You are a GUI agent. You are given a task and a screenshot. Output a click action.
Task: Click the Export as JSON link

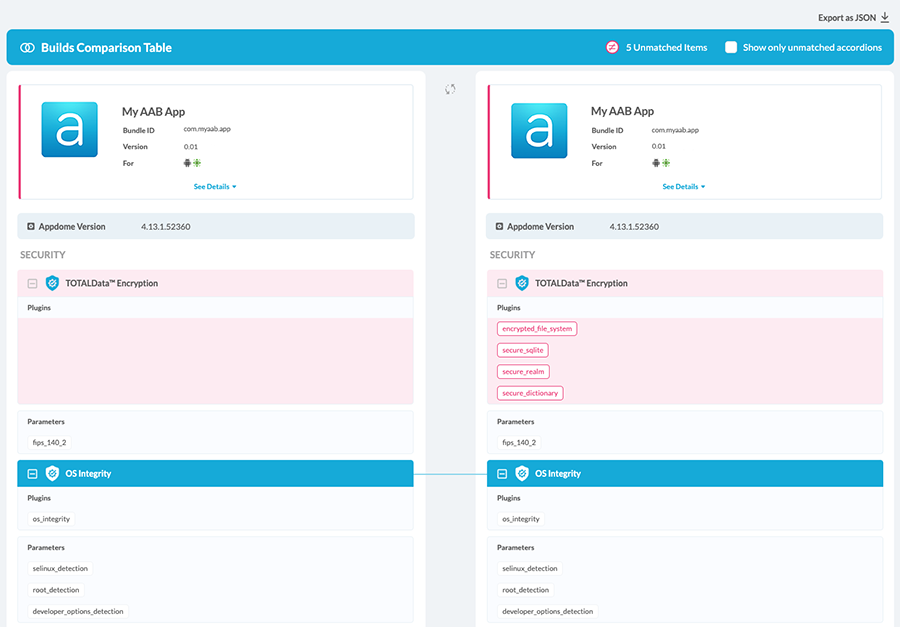coord(846,17)
